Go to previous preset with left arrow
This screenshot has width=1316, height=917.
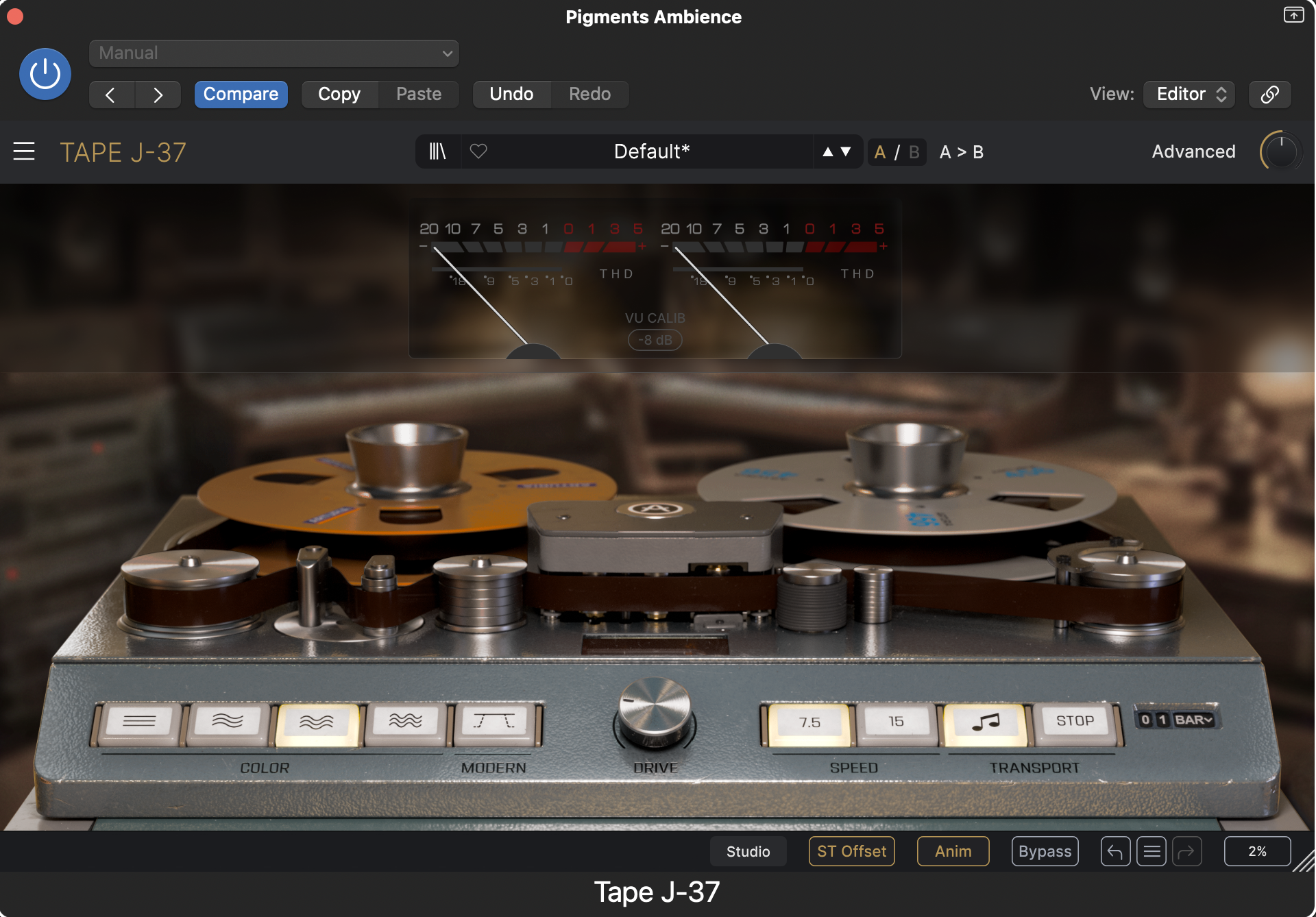pos(111,95)
